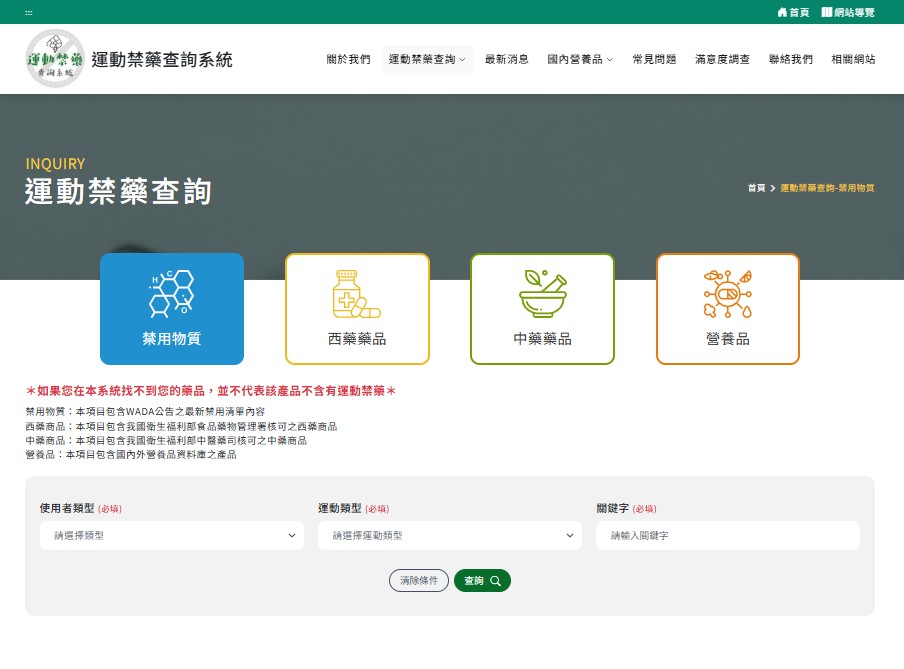Expand the 運動禁藥查詢 navigation menu
Viewport: 904px width, 669px height.
pos(427,60)
